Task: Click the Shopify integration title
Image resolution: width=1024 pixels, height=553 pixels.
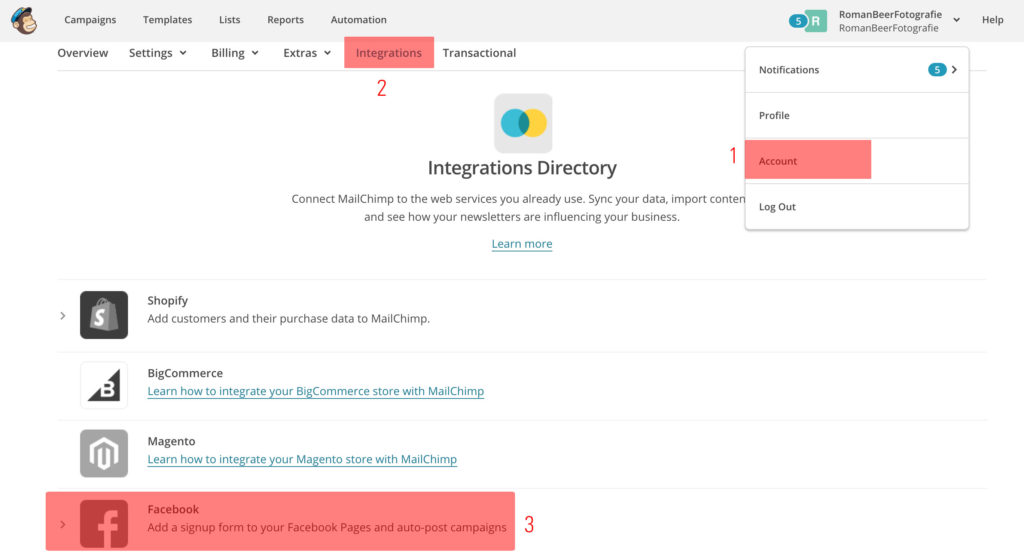Action: 167,300
